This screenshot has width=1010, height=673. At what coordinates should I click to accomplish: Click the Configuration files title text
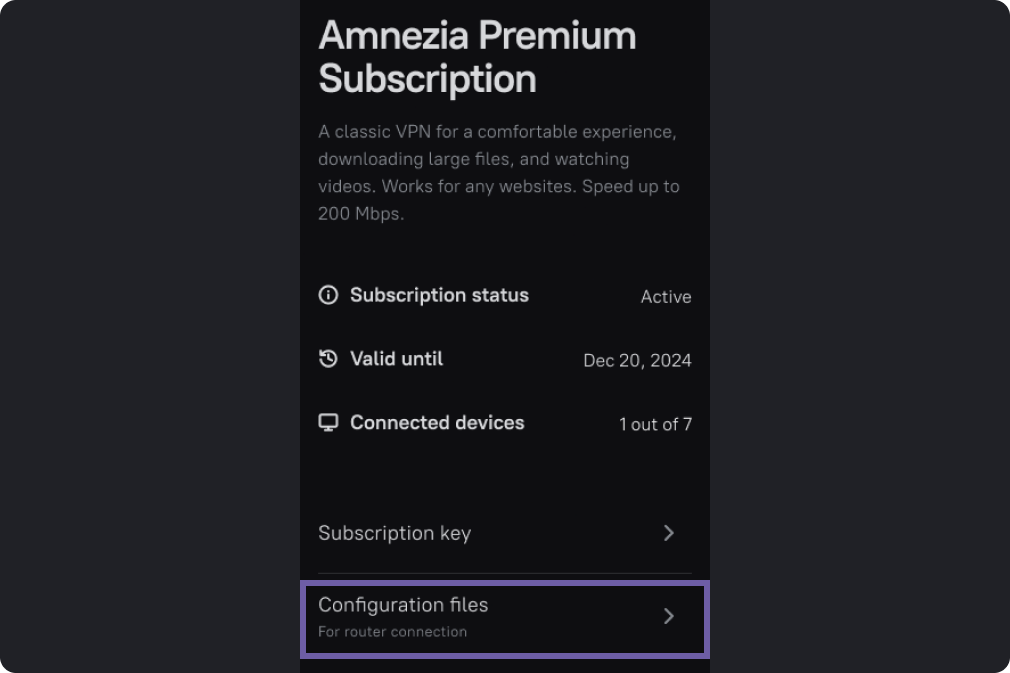403,605
